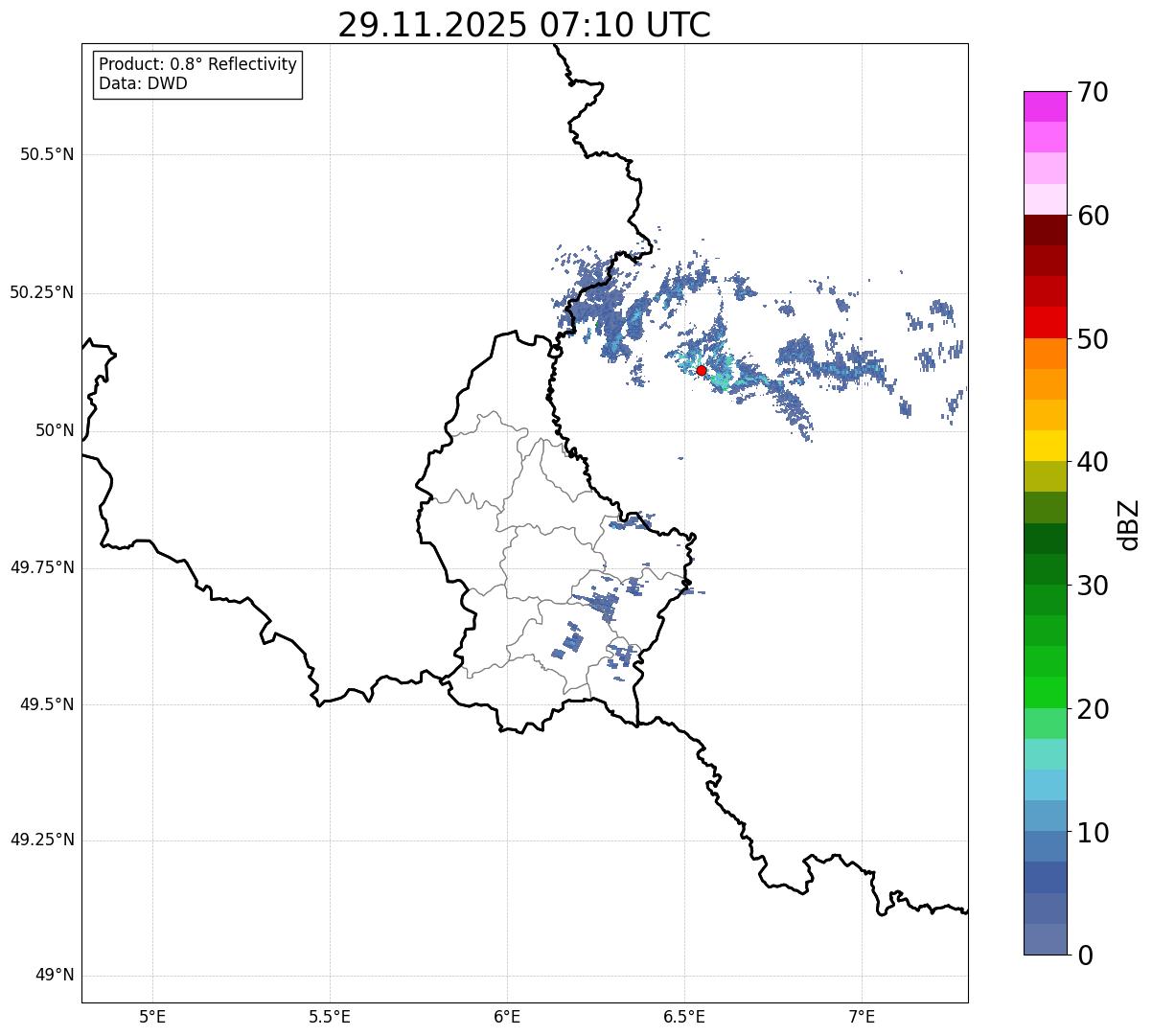
Task: Click the 49.25°N latitude label
Action: 42,840
